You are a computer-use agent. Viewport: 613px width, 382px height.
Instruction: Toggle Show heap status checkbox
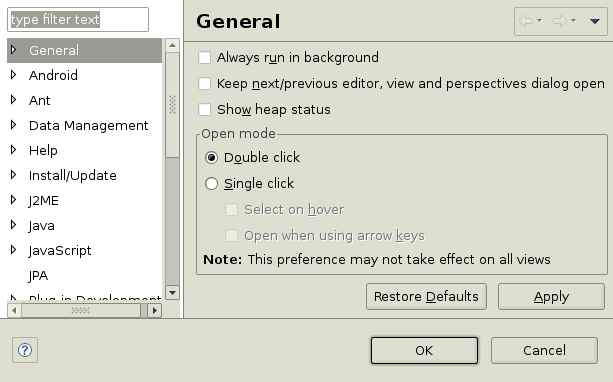(204, 109)
